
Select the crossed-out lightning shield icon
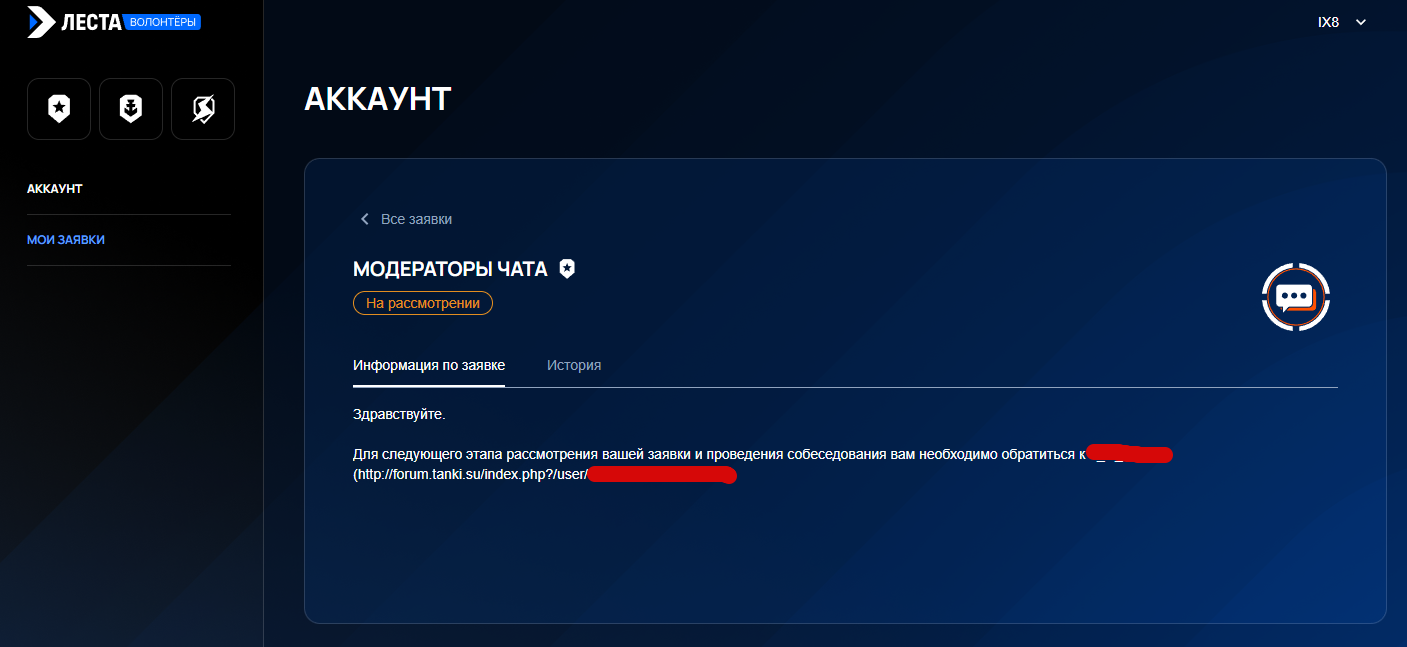[203, 109]
